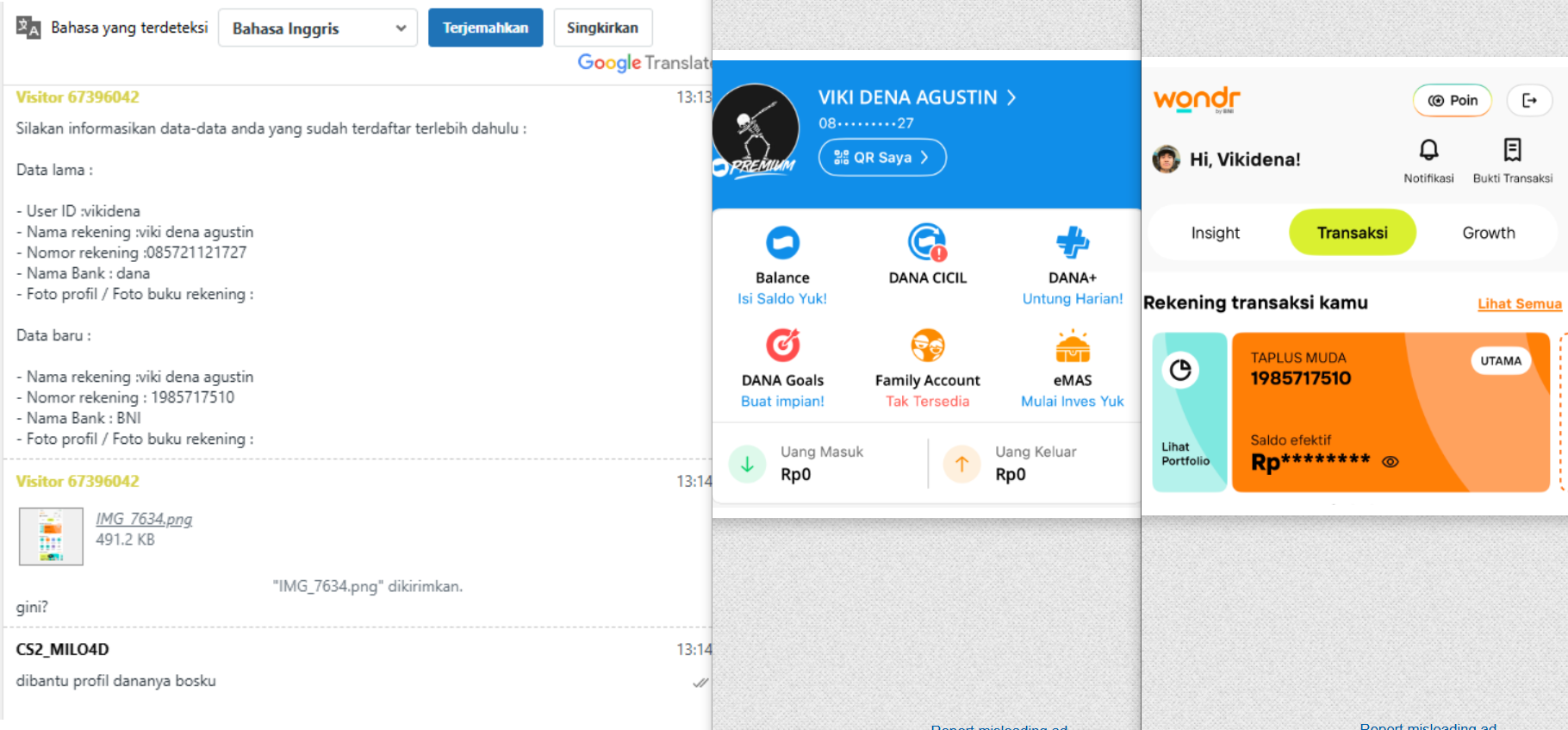The image size is (1568, 730).
Task: Open the Bukti Transaksi receipt icon
Action: pos(1512,150)
